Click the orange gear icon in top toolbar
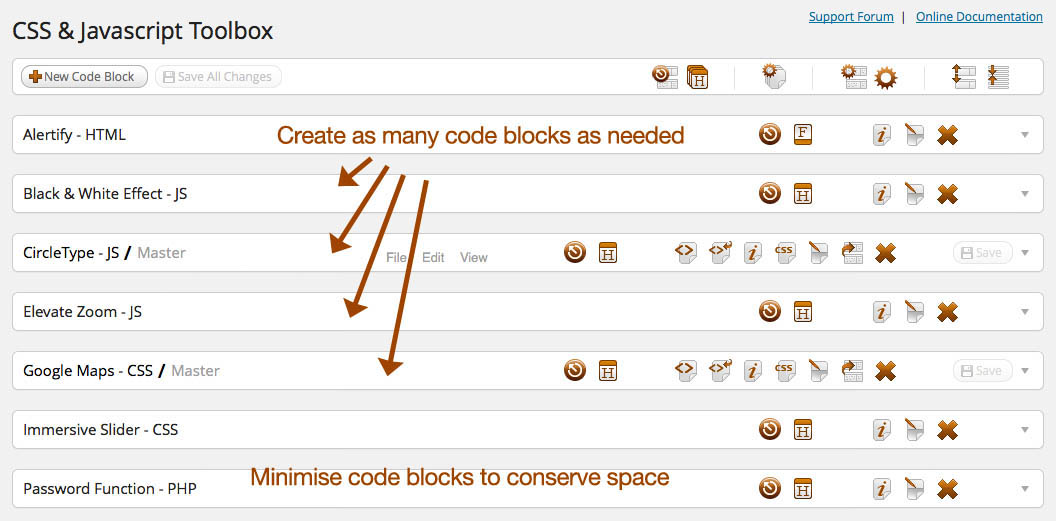1056x521 pixels. (885, 78)
